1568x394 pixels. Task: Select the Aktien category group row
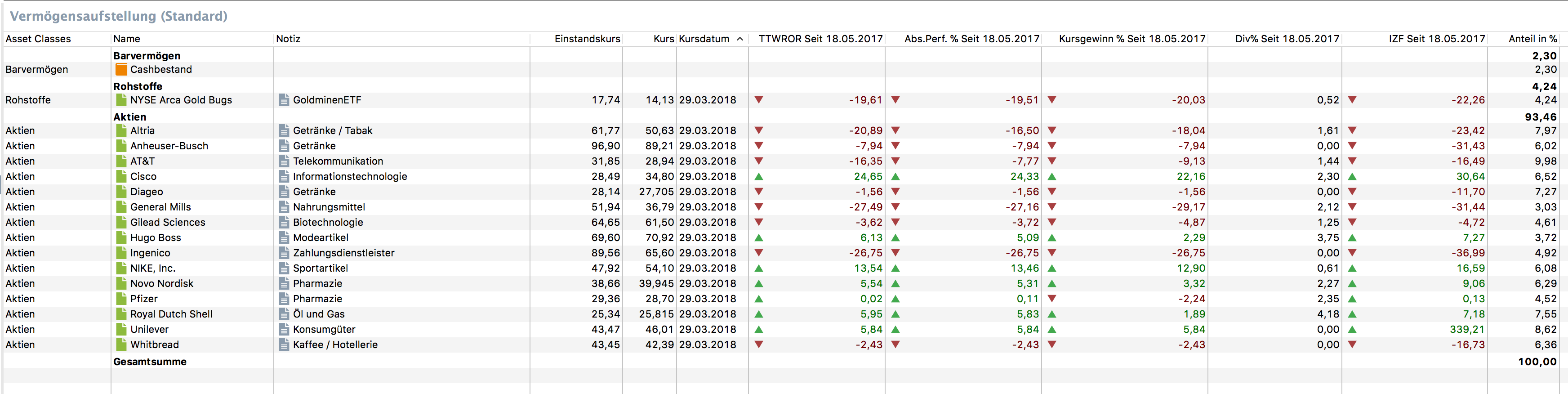pos(129,117)
